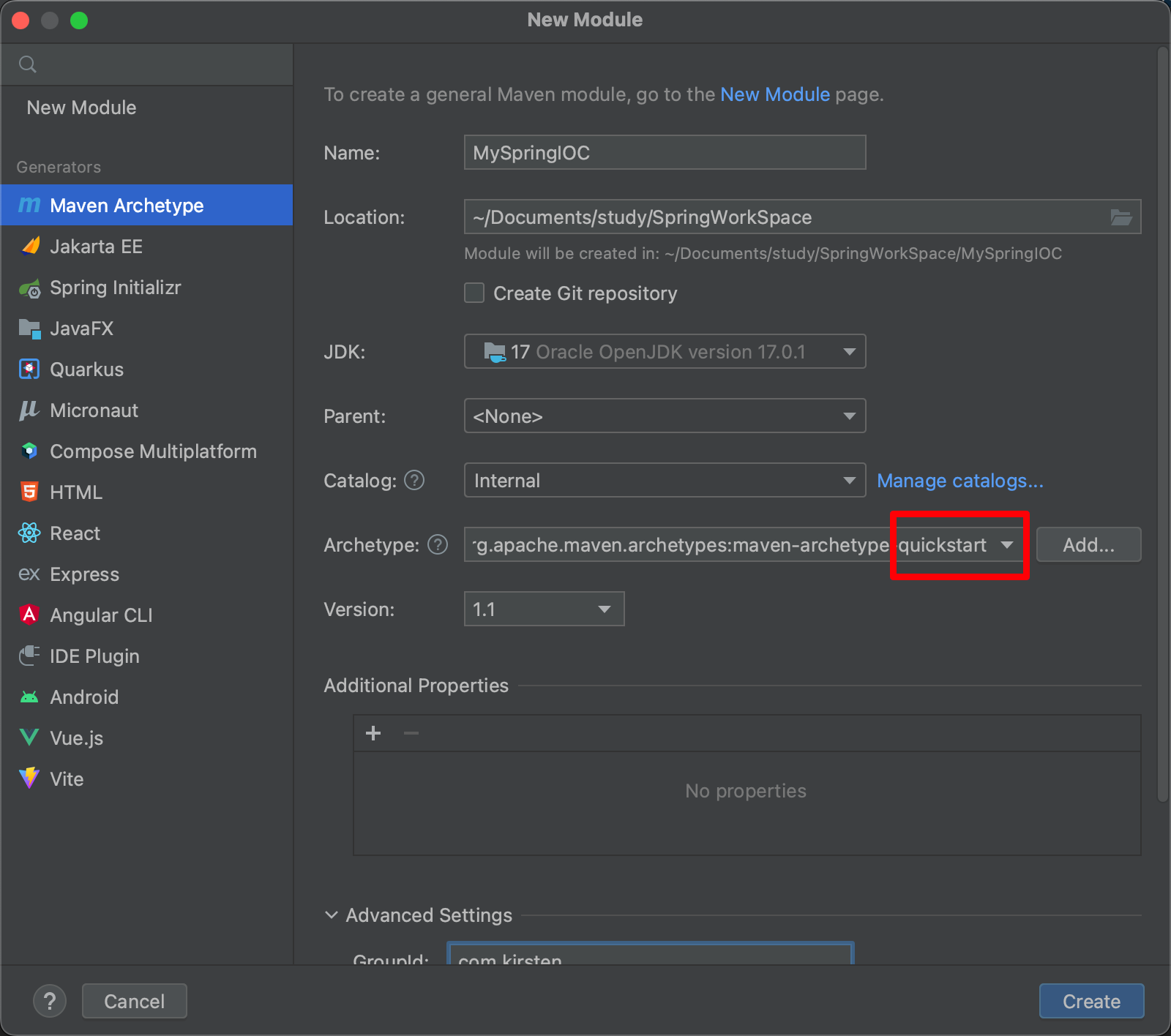This screenshot has width=1171, height=1036.
Task: Click the Add... archetype button
Action: (1088, 544)
